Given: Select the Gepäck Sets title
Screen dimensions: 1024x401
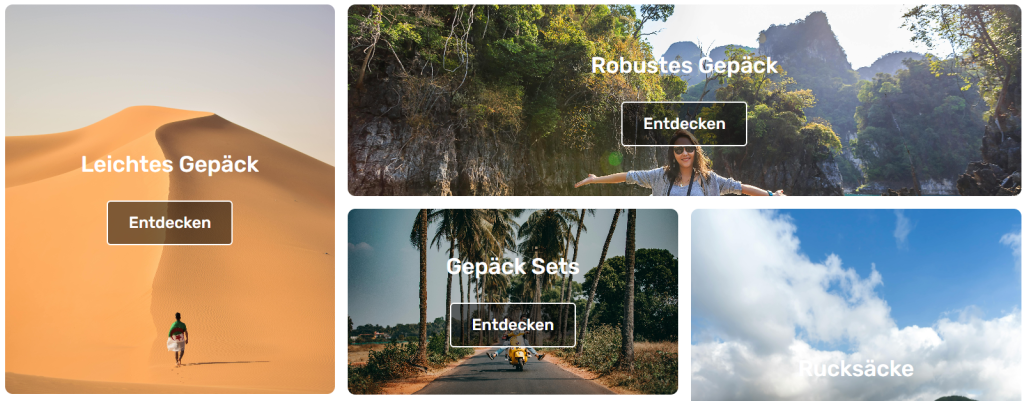Looking at the screenshot, I should coord(513,266).
